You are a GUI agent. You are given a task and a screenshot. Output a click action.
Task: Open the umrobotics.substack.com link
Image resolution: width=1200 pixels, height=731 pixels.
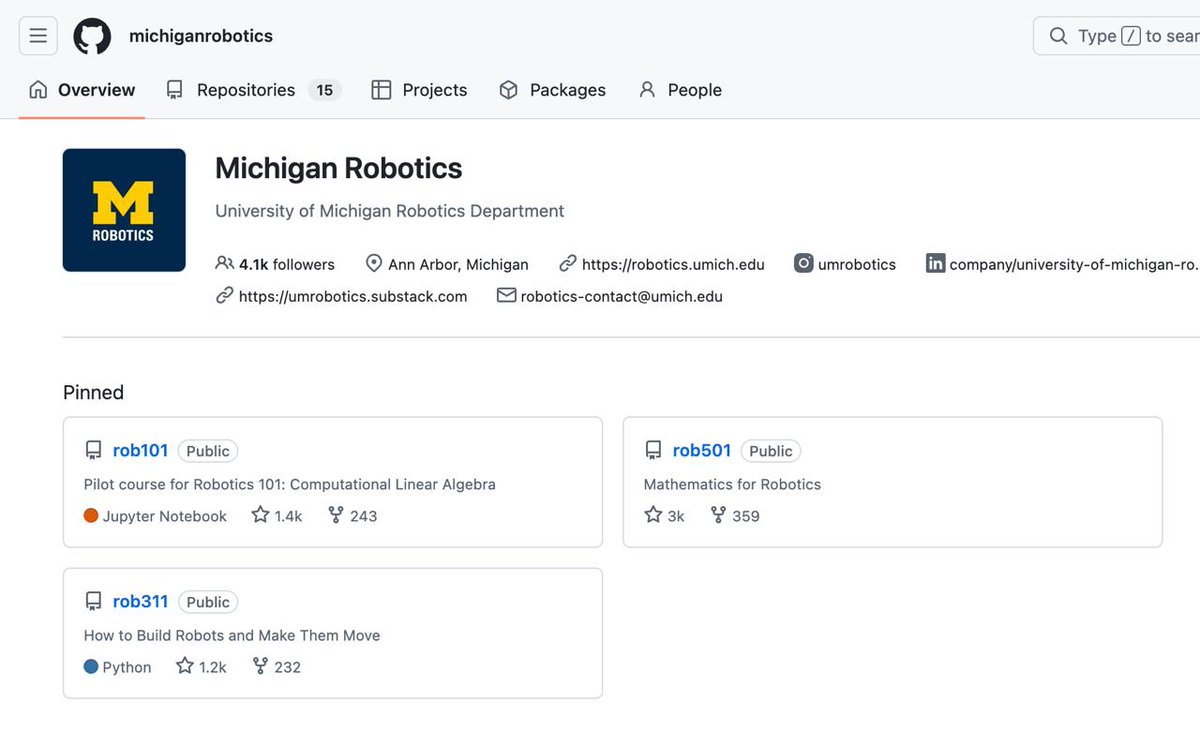353,296
